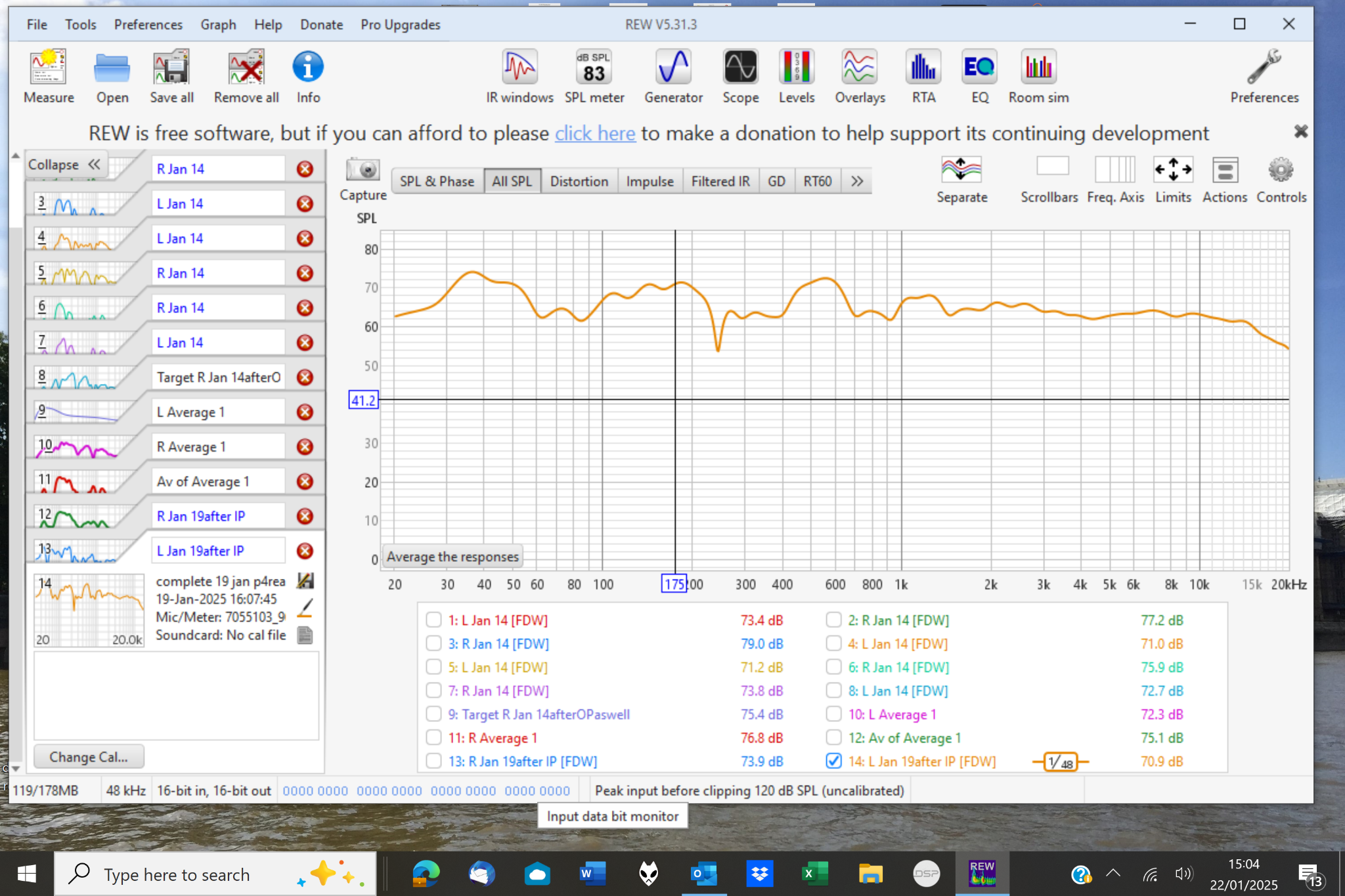Enable trace 6: R Jan 14 [FDW]
The width and height of the screenshot is (1345, 896).
pos(833,668)
